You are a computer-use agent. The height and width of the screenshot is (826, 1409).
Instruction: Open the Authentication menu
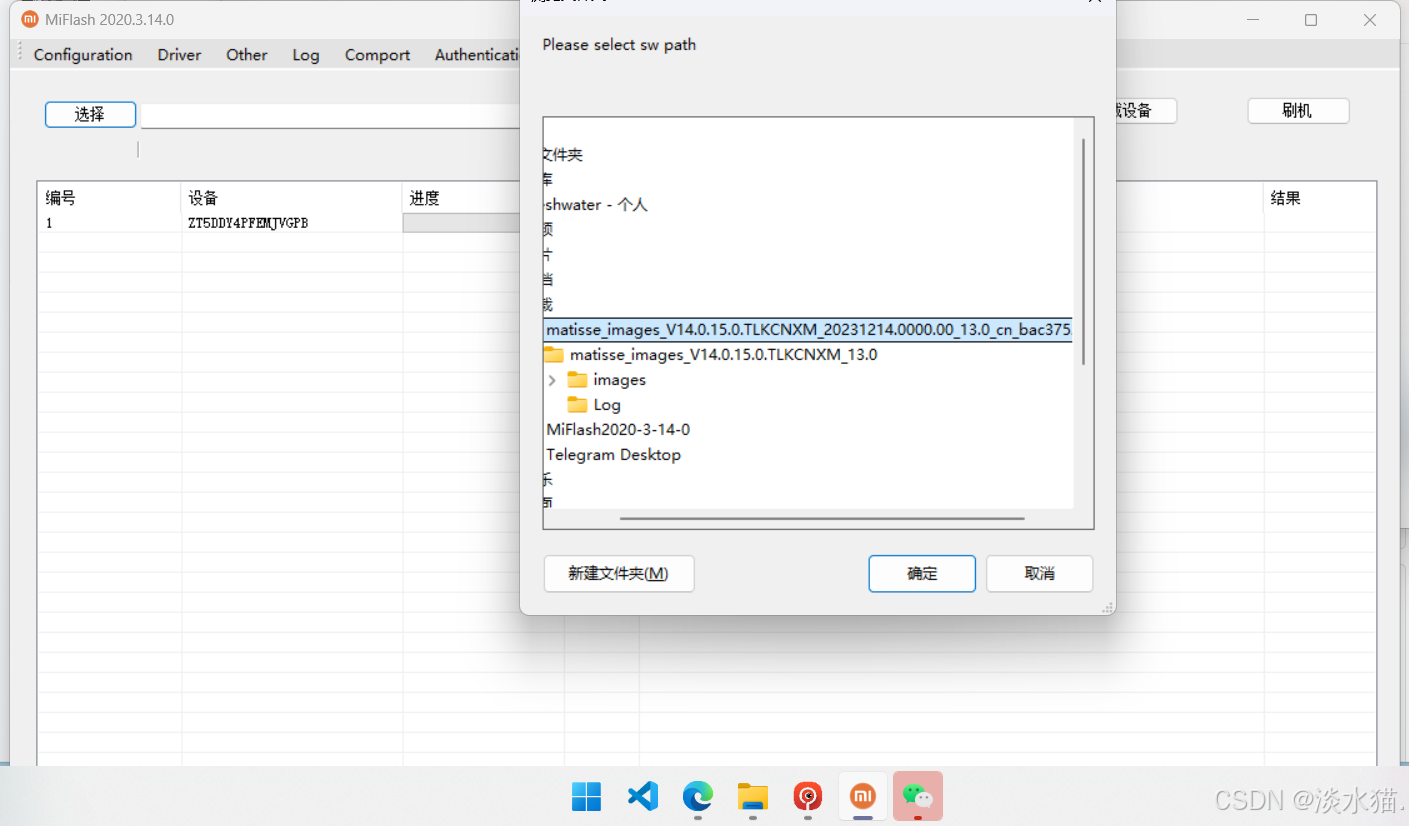[478, 55]
